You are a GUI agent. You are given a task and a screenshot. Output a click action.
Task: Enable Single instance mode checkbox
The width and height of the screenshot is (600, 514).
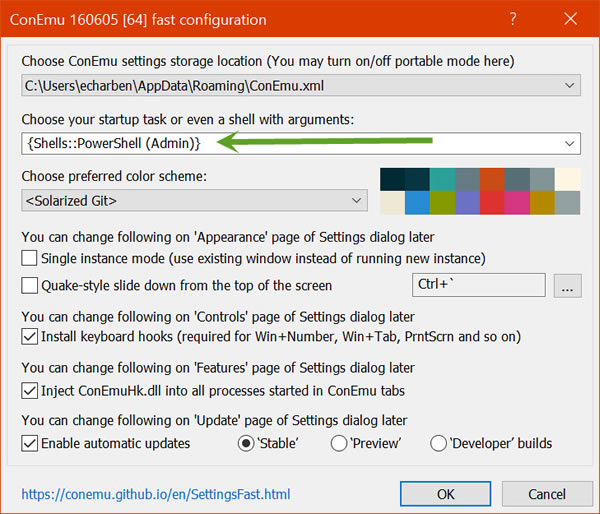click(29, 258)
